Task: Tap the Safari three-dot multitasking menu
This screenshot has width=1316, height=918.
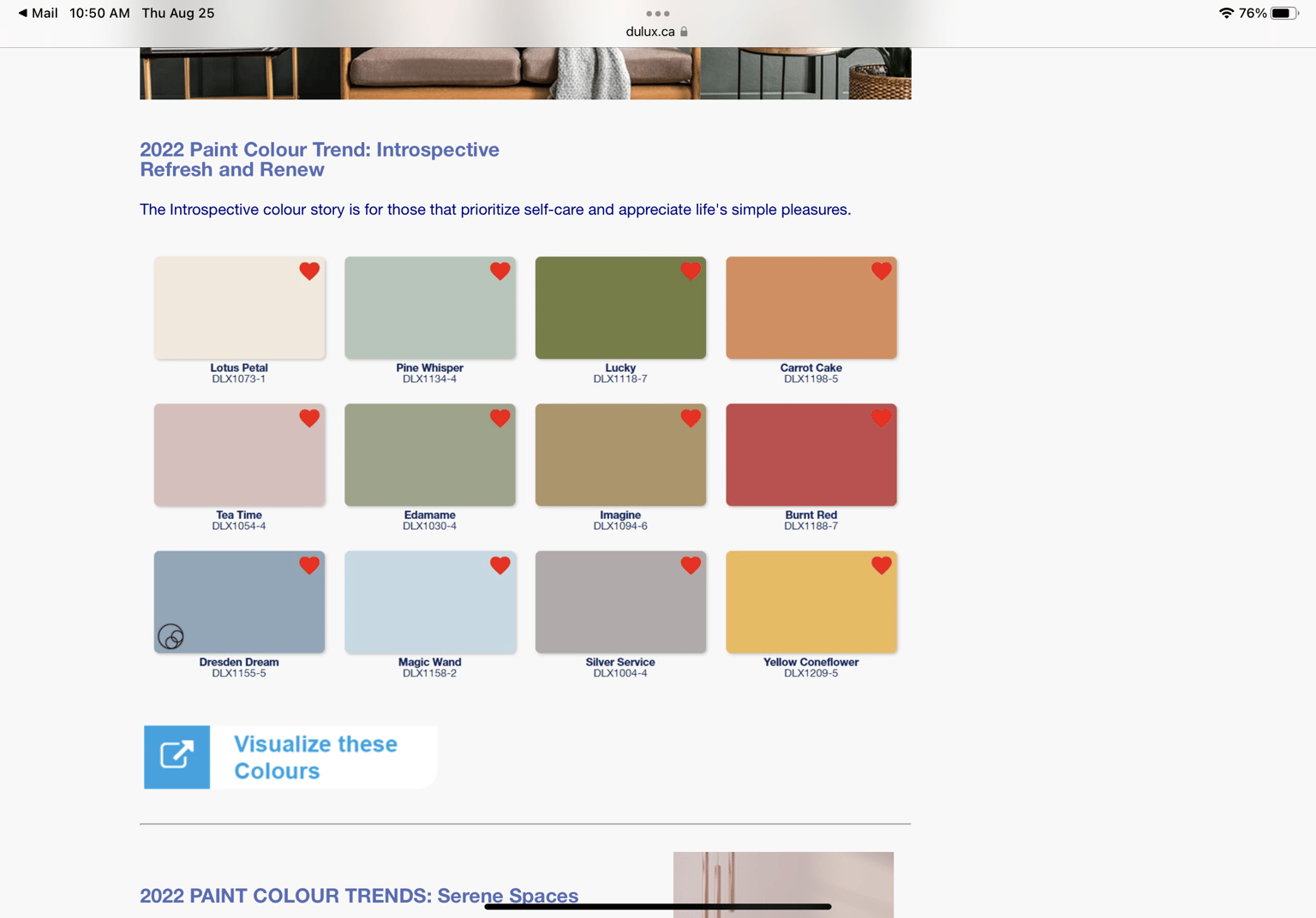Action: (658, 14)
